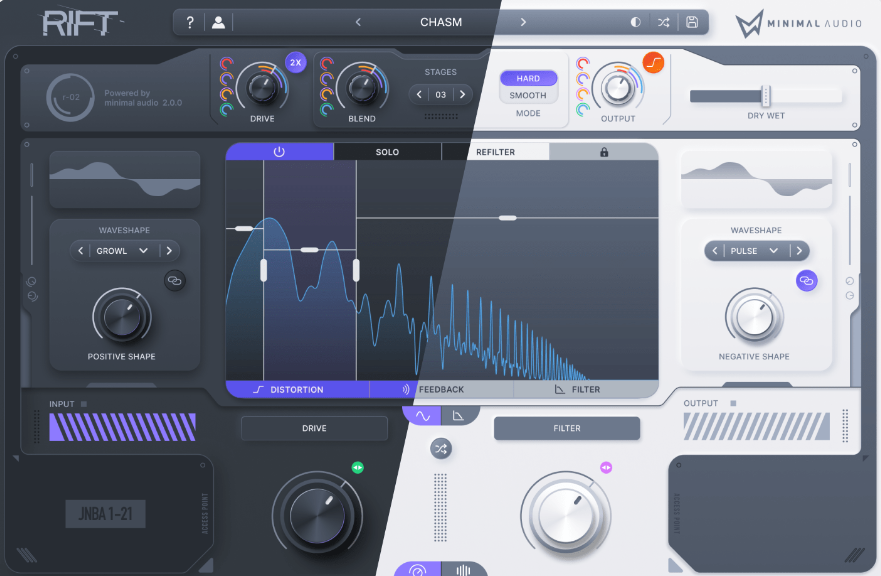Open the user account icon
This screenshot has height=576, width=881.
pyautogui.click(x=219, y=22)
